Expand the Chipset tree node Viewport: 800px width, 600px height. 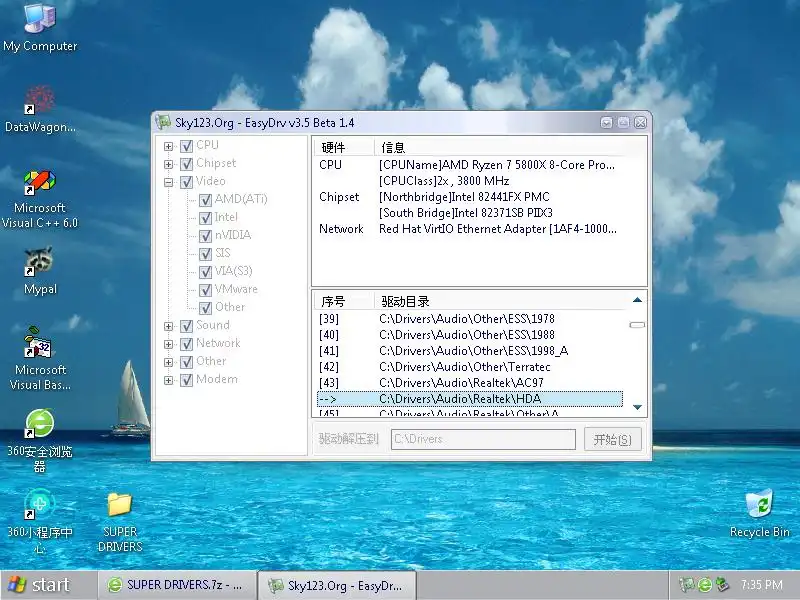coord(168,164)
